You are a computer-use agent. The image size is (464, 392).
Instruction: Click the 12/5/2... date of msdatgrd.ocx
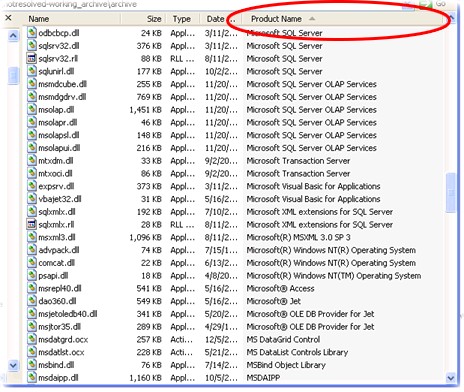pos(221,340)
